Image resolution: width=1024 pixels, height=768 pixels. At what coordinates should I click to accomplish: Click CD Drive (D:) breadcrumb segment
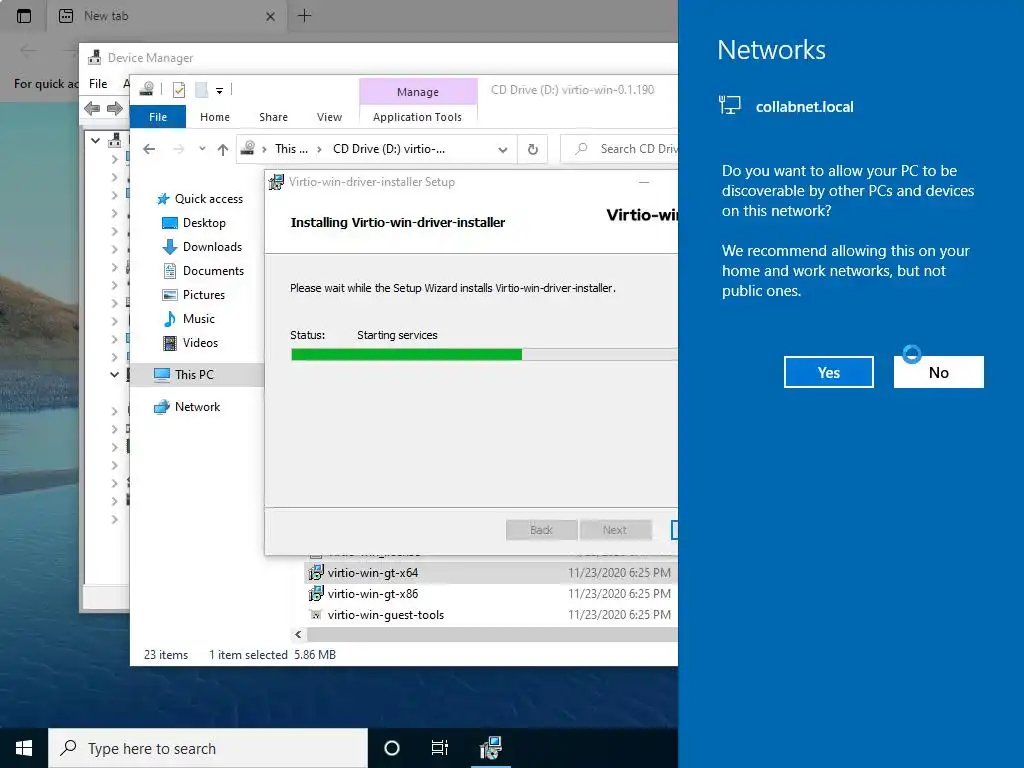389,149
